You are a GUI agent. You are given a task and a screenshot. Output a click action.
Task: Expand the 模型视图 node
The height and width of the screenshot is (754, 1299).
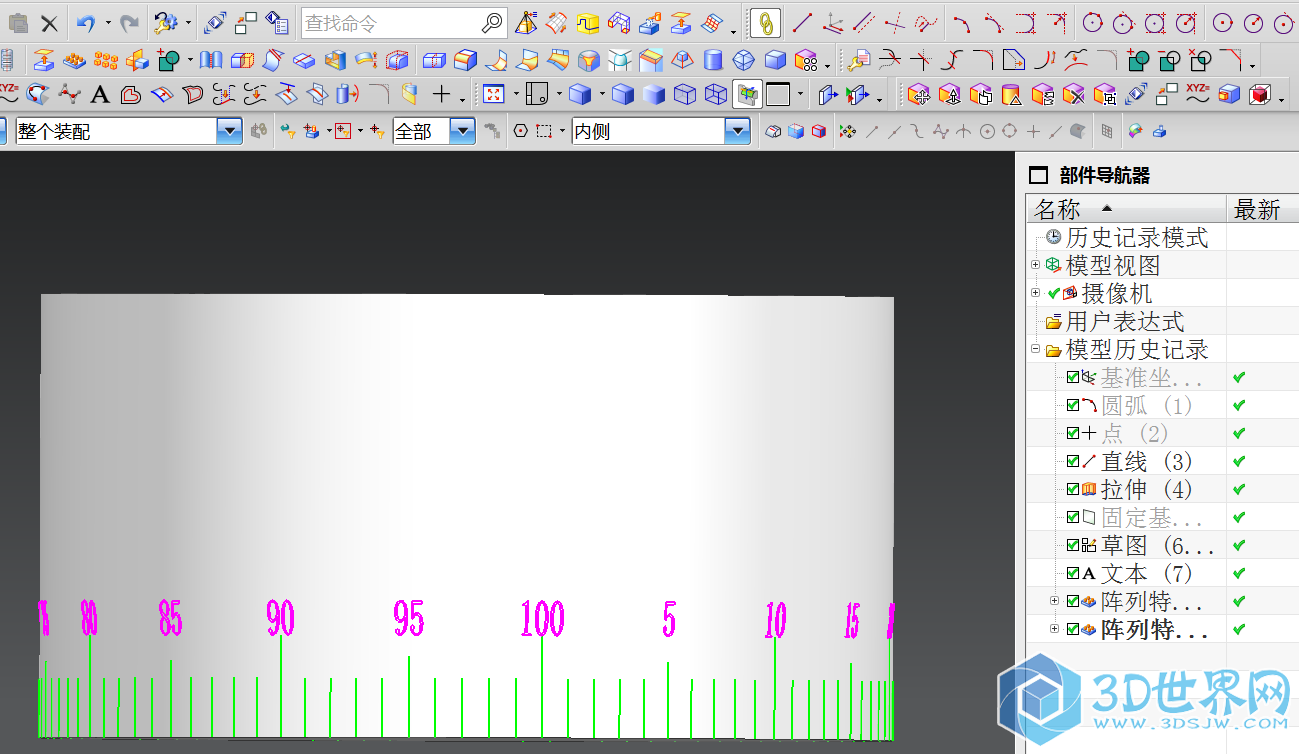pos(1036,265)
